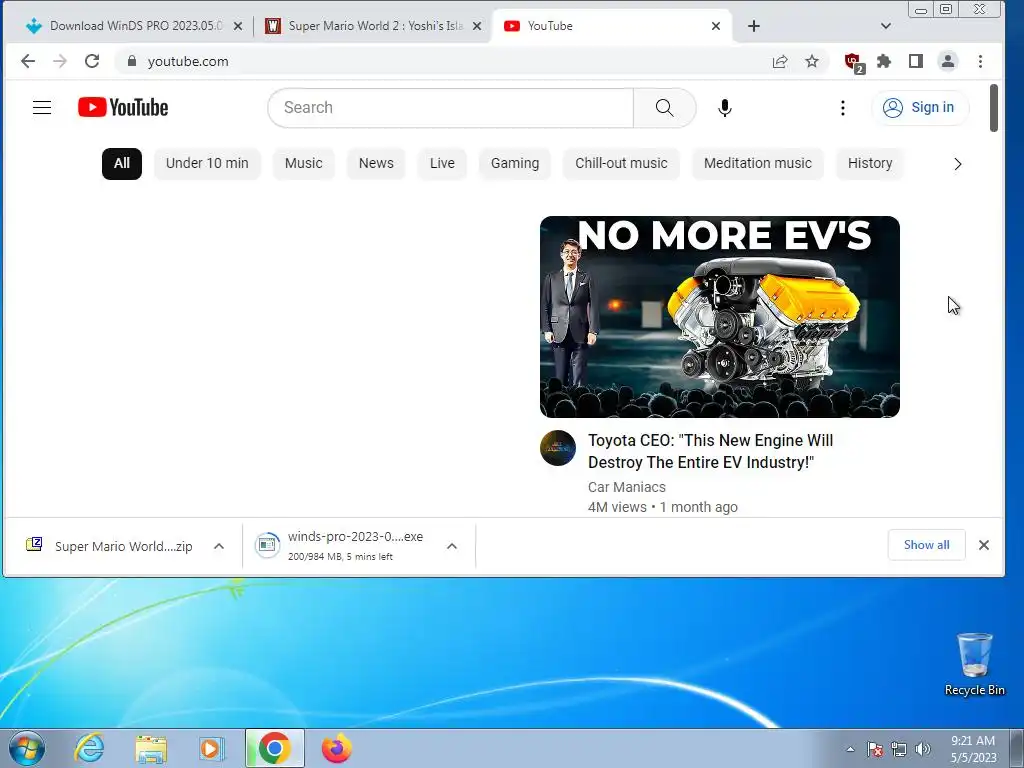Open Recycle Bin on desktop

pos(974,664)
